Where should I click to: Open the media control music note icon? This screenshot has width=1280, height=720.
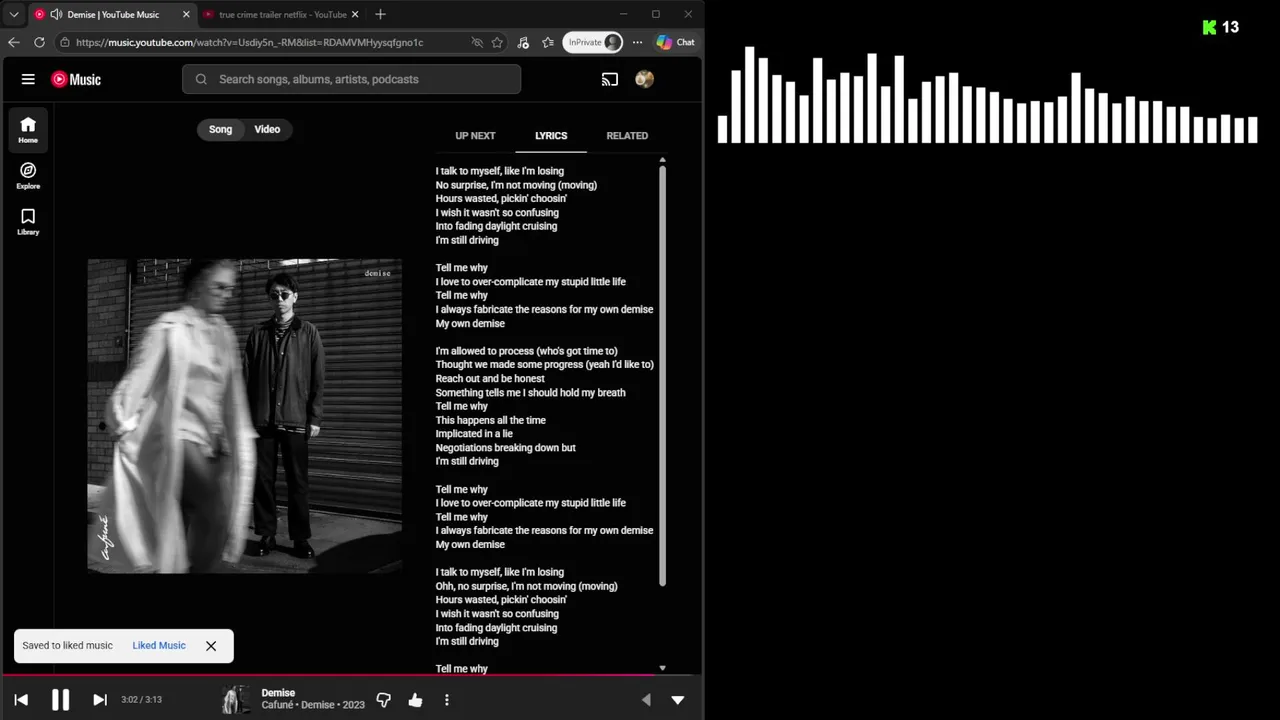point(523,42)
